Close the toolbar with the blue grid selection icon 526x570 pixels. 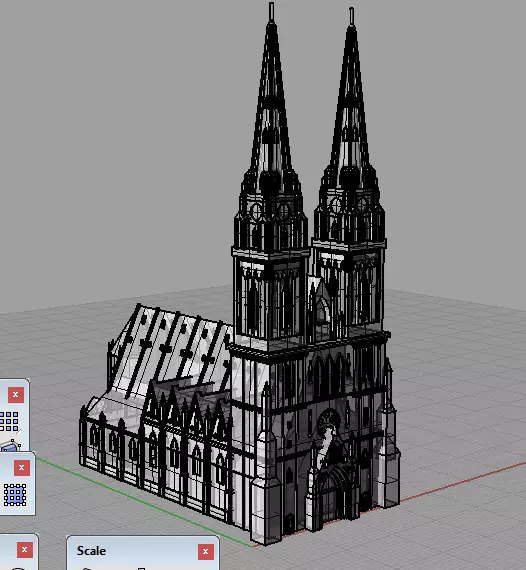pos(21,468)
